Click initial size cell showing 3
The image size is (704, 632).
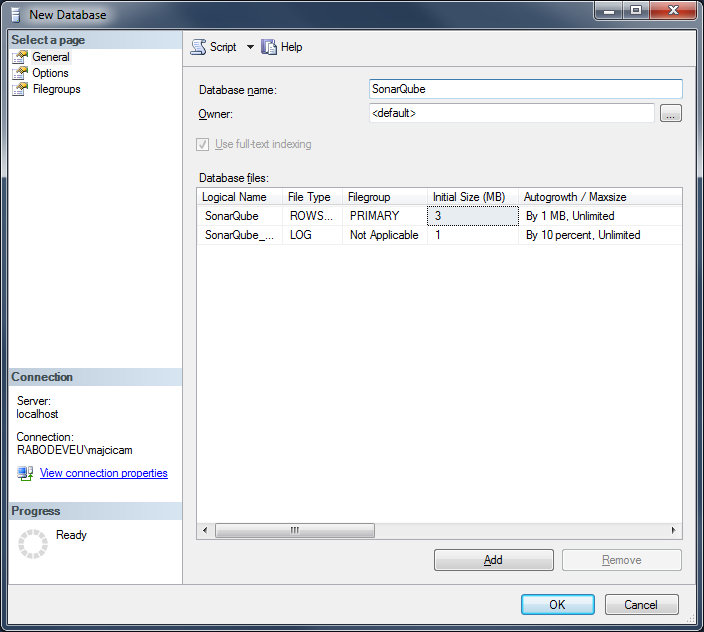(x=473, y=216)
